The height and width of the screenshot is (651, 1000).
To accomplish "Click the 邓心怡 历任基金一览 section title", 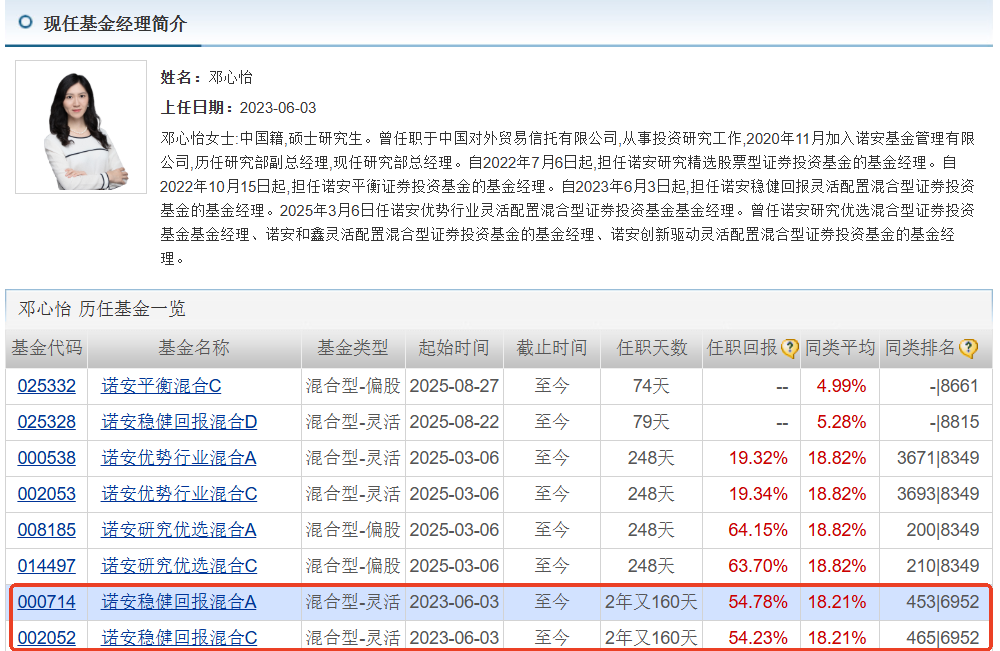I will pos(102,309).
